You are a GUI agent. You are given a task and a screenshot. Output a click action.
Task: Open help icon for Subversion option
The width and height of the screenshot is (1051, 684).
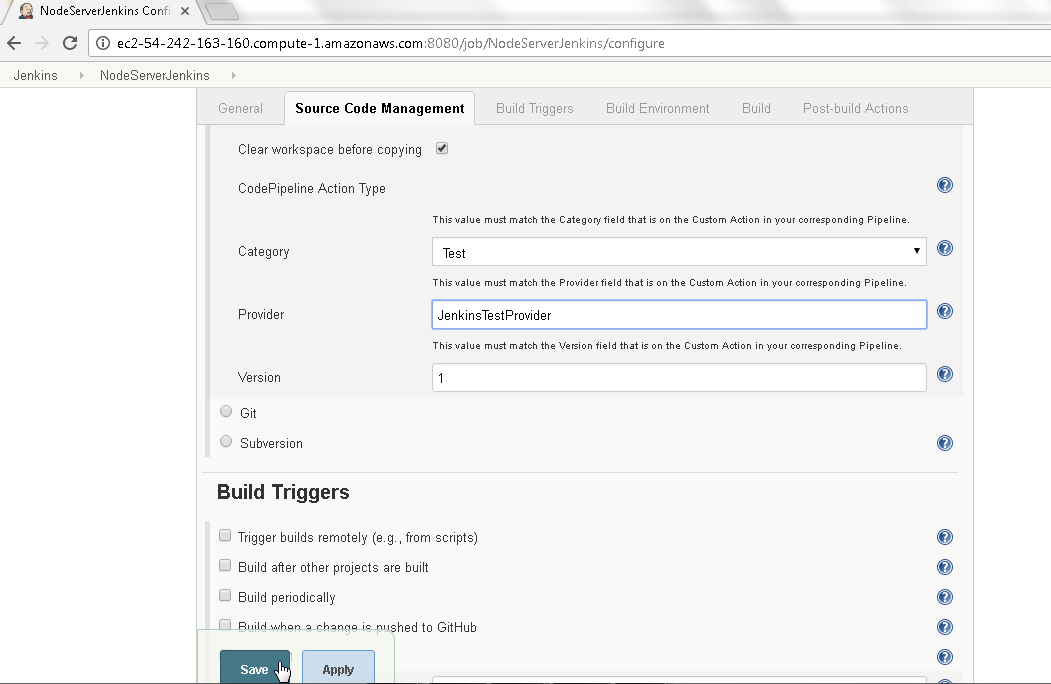pos(944,443)
